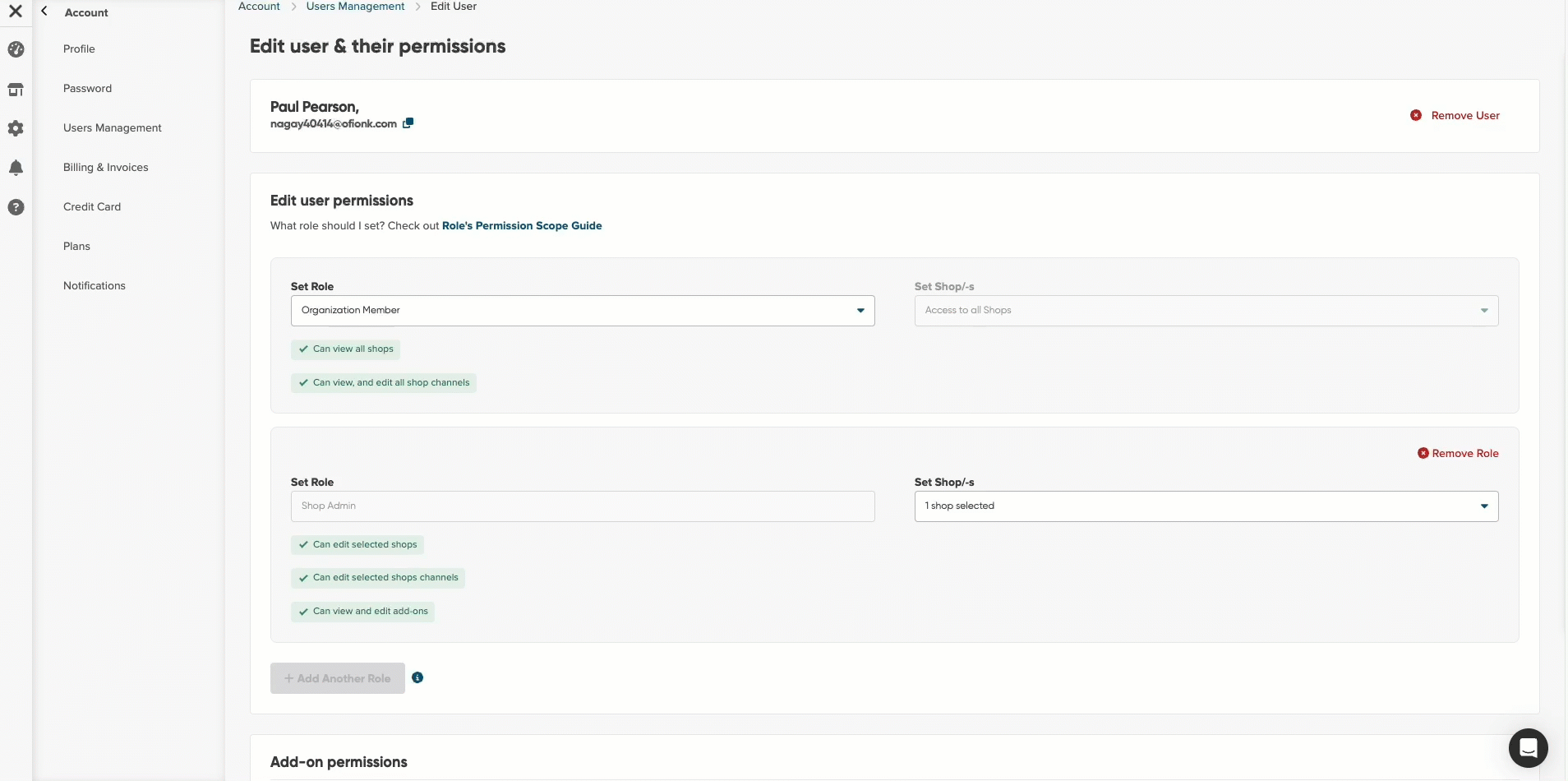The width and height of the screenshot is (1568, 781).
Task: Expand the Organization Member role dropdown
Action: 583,311
